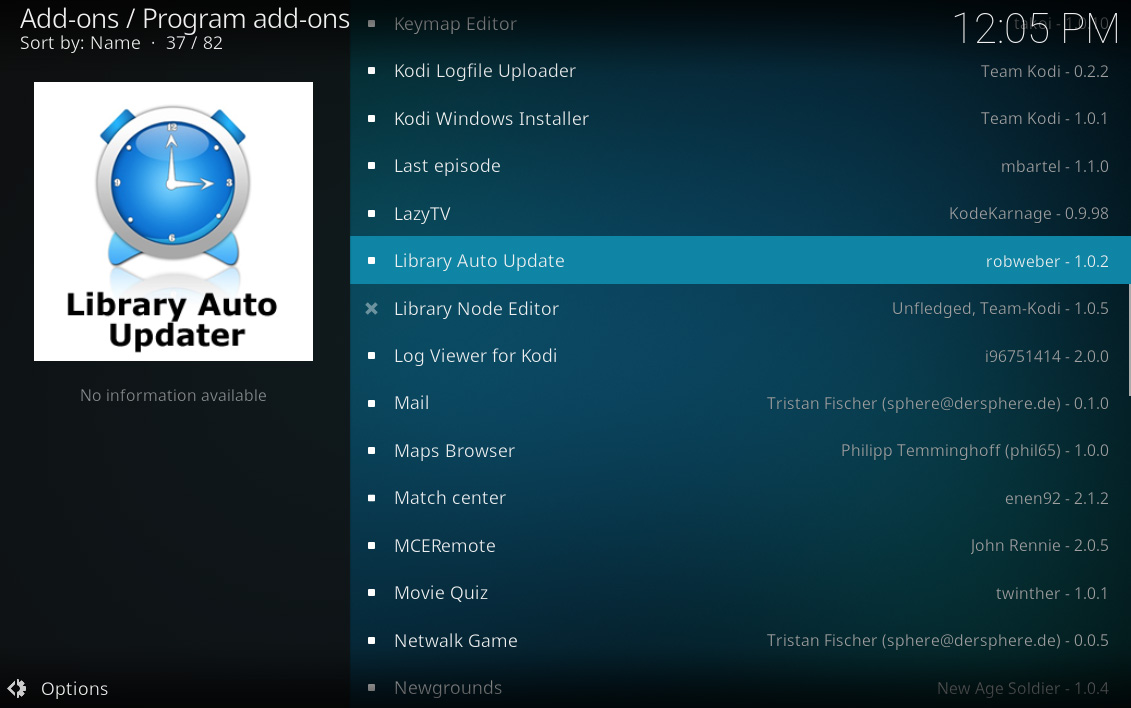1131x708 pixels.
Task: Open the Options gear icon
Action: click(x=17, y=689)
